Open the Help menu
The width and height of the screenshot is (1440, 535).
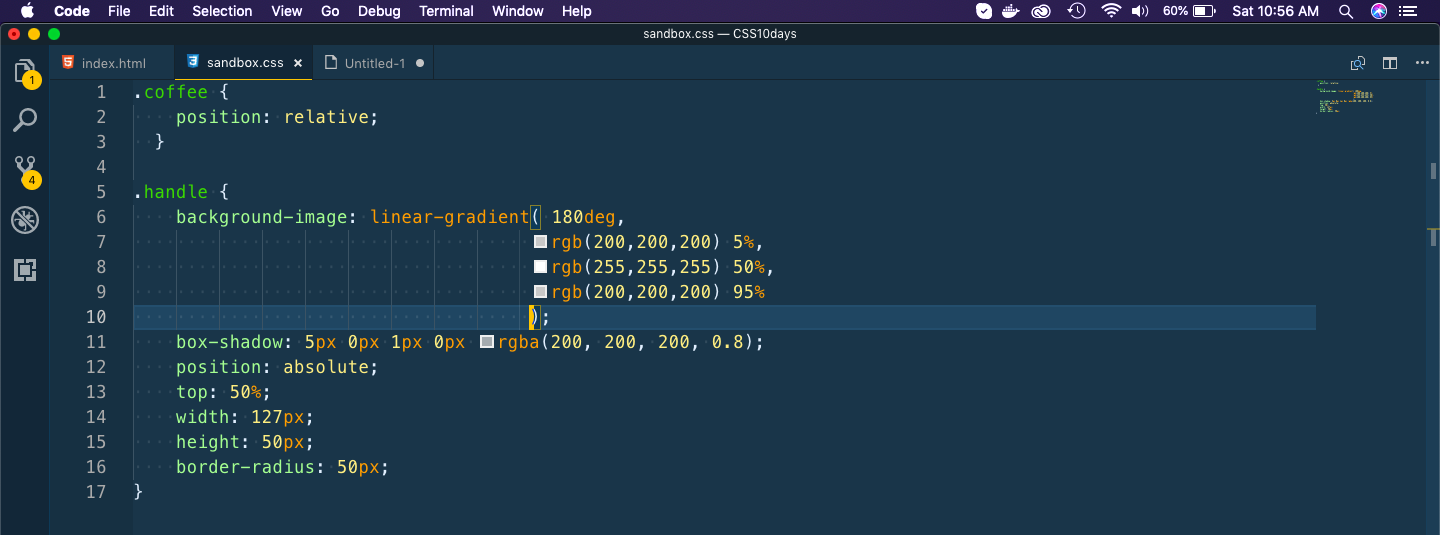coord(577,11)
